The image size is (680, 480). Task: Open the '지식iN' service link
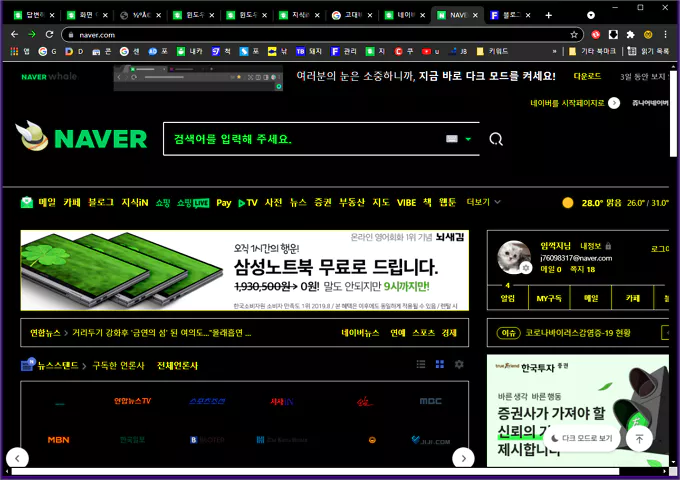(x=134, y=202)
